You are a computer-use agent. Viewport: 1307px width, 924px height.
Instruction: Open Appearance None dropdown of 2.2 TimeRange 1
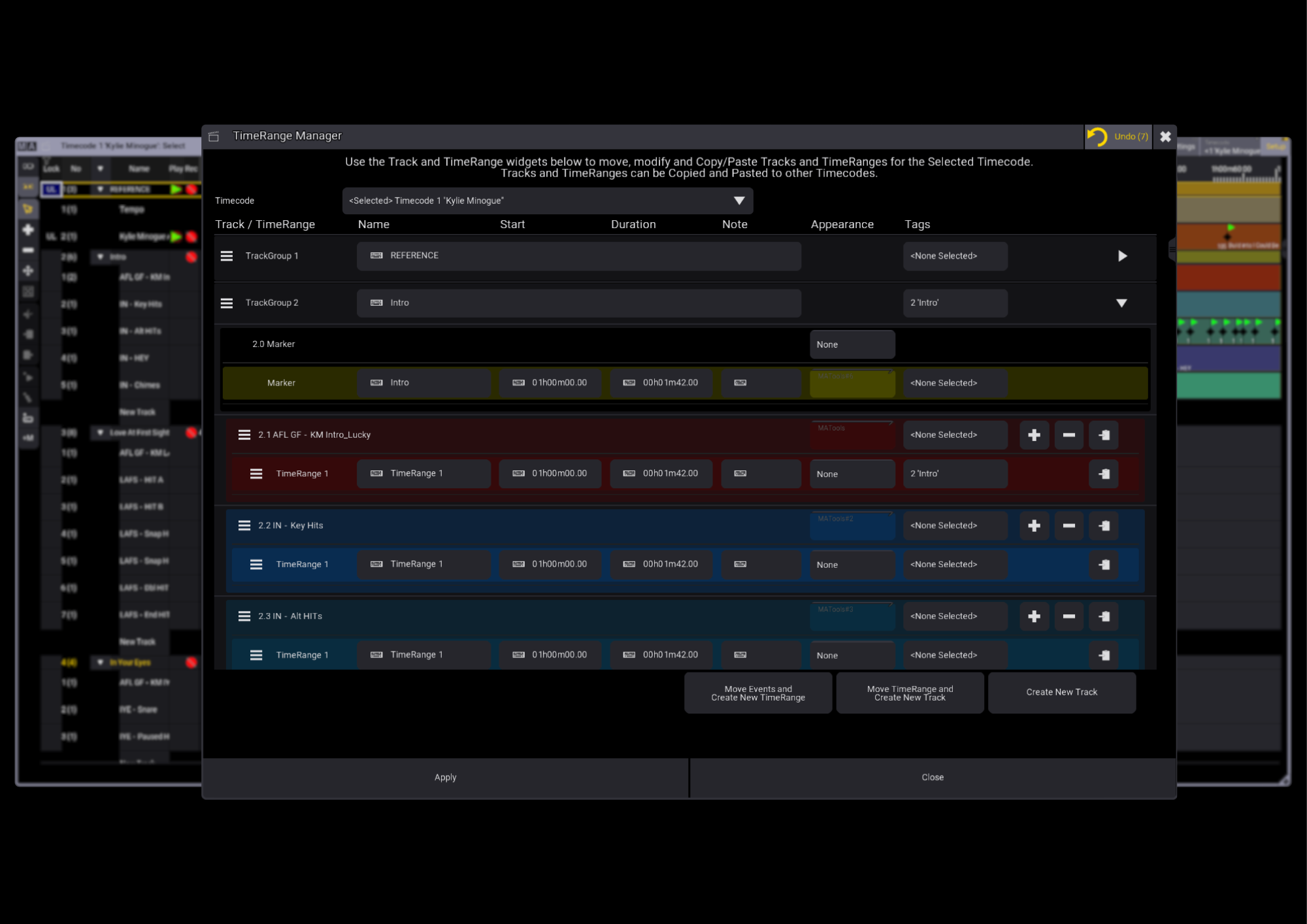852,565
